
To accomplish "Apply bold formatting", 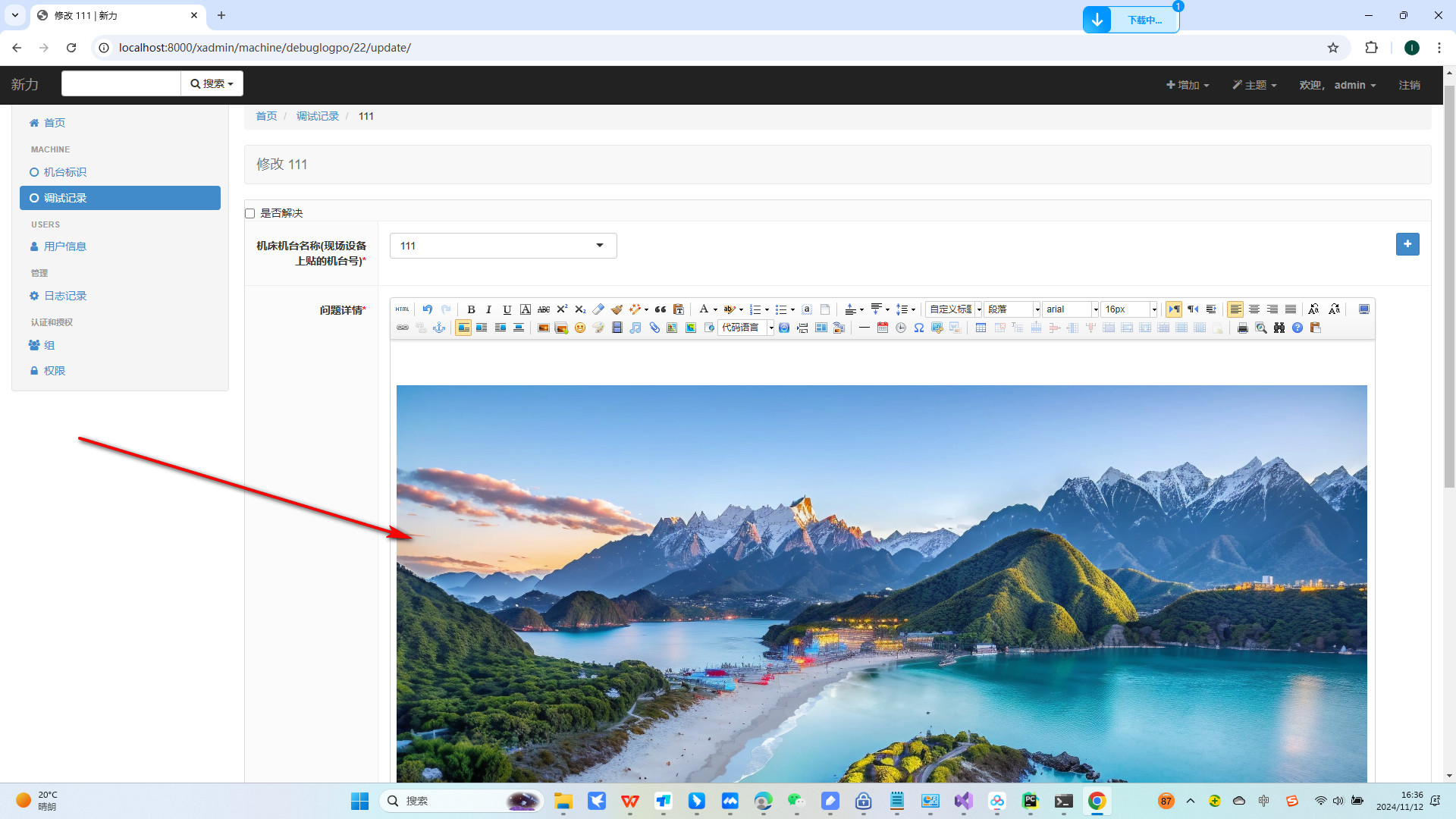I will point(471,309).
